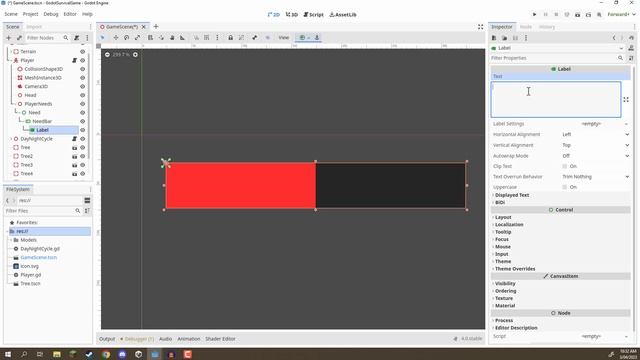
Task: Open the AssetLib workspace
Action: point(343,15)
